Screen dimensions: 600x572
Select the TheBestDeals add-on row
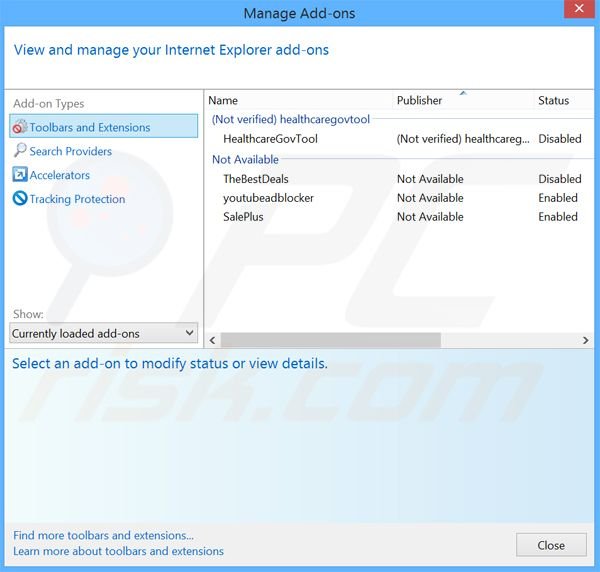tap(400, 179)
